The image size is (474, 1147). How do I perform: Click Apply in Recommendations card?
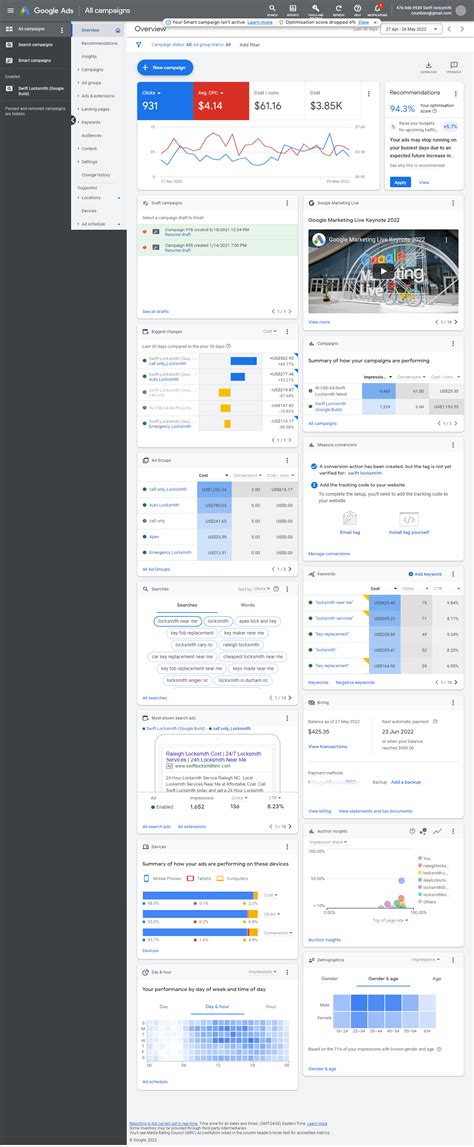coord(399,182)
